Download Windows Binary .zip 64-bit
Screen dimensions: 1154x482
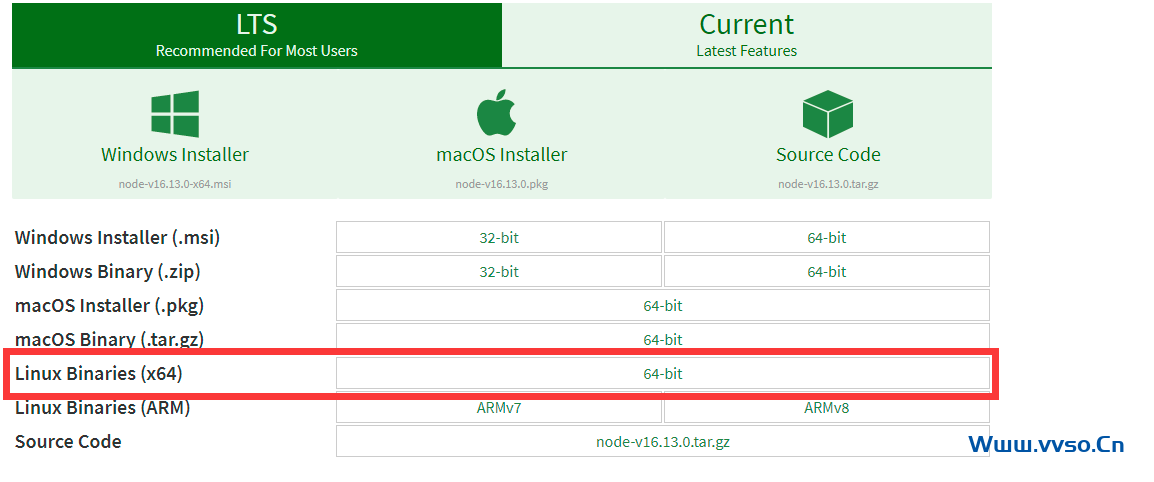(826, 272)
